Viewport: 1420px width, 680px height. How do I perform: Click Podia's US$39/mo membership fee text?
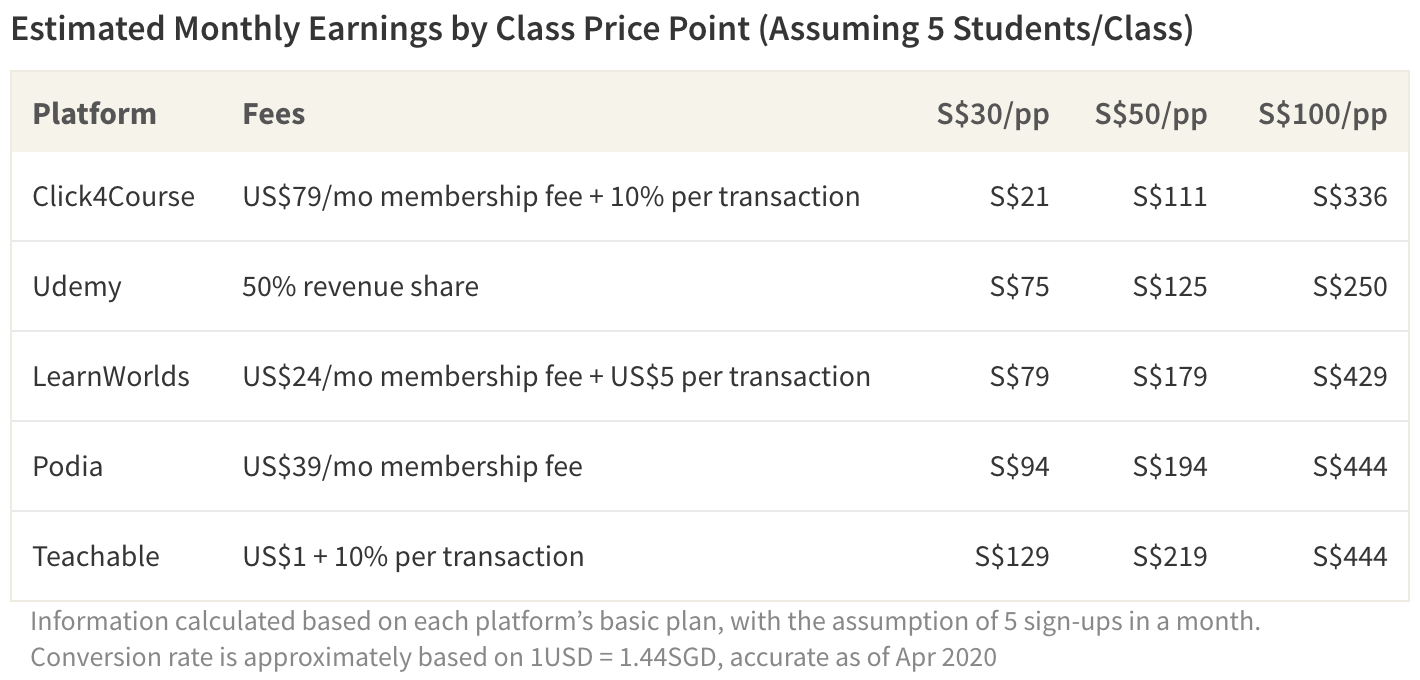(412, 466)
